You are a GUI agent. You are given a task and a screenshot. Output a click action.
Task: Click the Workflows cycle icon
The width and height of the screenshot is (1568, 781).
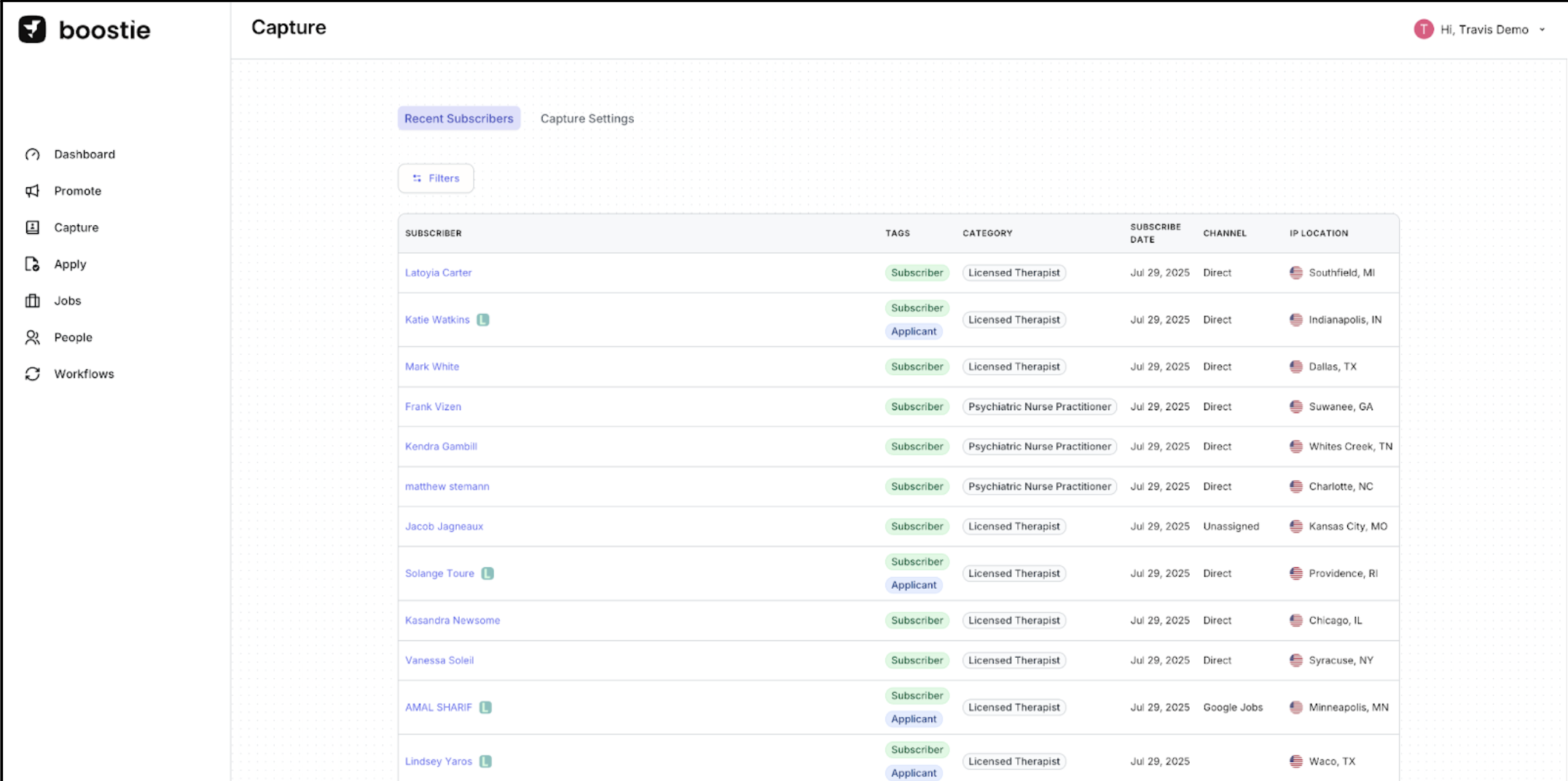click(x=33, y=374)
